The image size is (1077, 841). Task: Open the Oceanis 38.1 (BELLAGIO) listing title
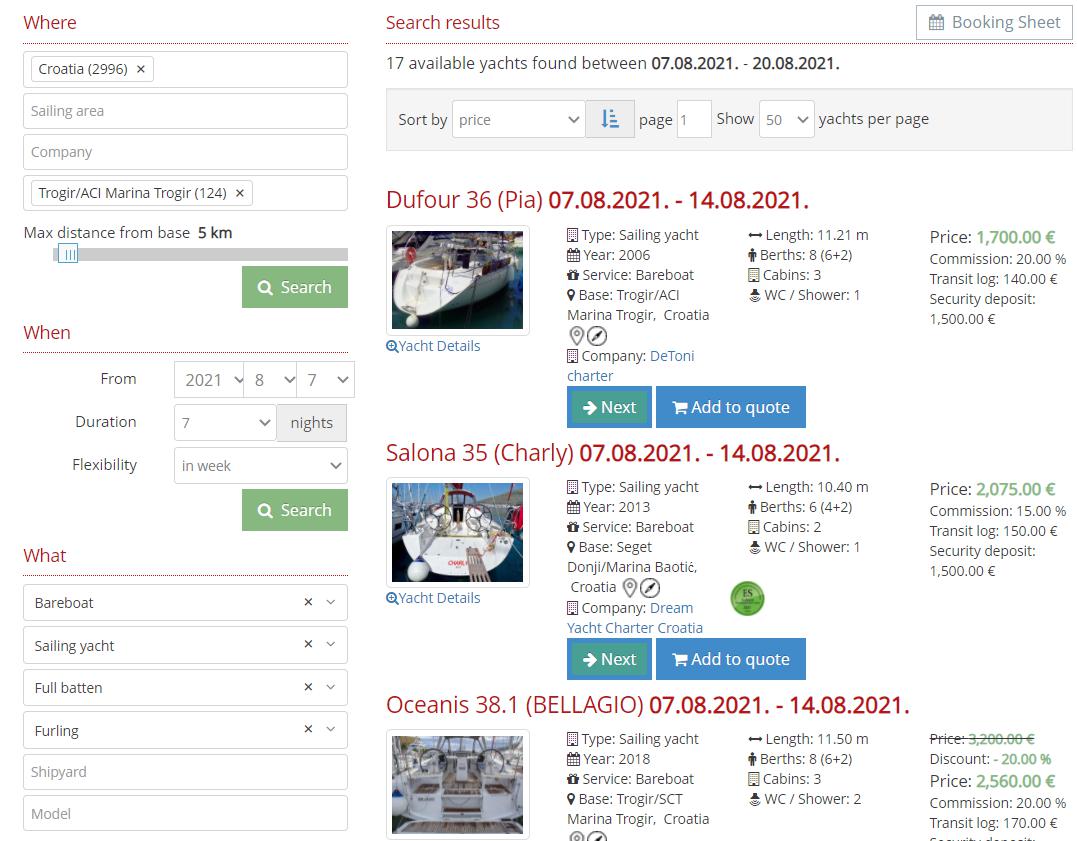tap(648, 705)
